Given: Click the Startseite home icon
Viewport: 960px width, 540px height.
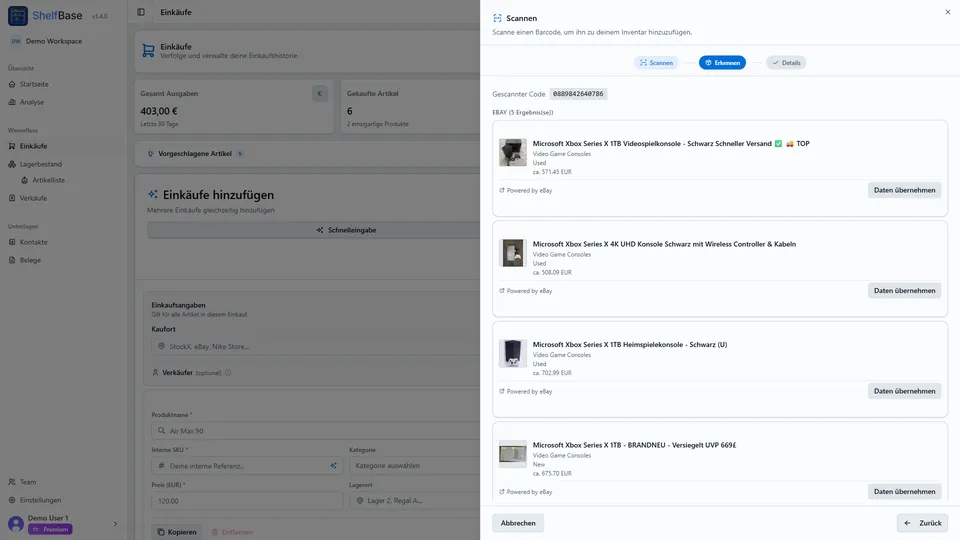Looking at the screenshot, I should (12, 84).
